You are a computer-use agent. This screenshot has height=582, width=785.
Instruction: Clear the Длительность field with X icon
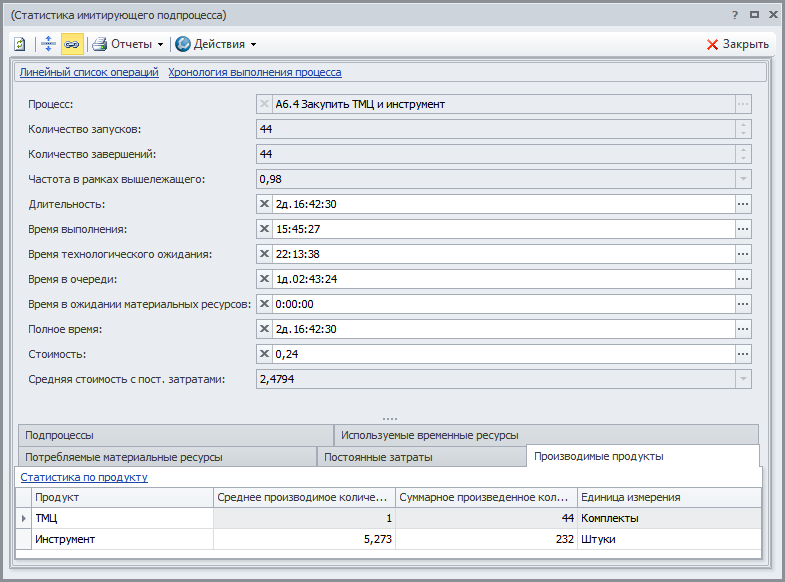coord(265,204)
